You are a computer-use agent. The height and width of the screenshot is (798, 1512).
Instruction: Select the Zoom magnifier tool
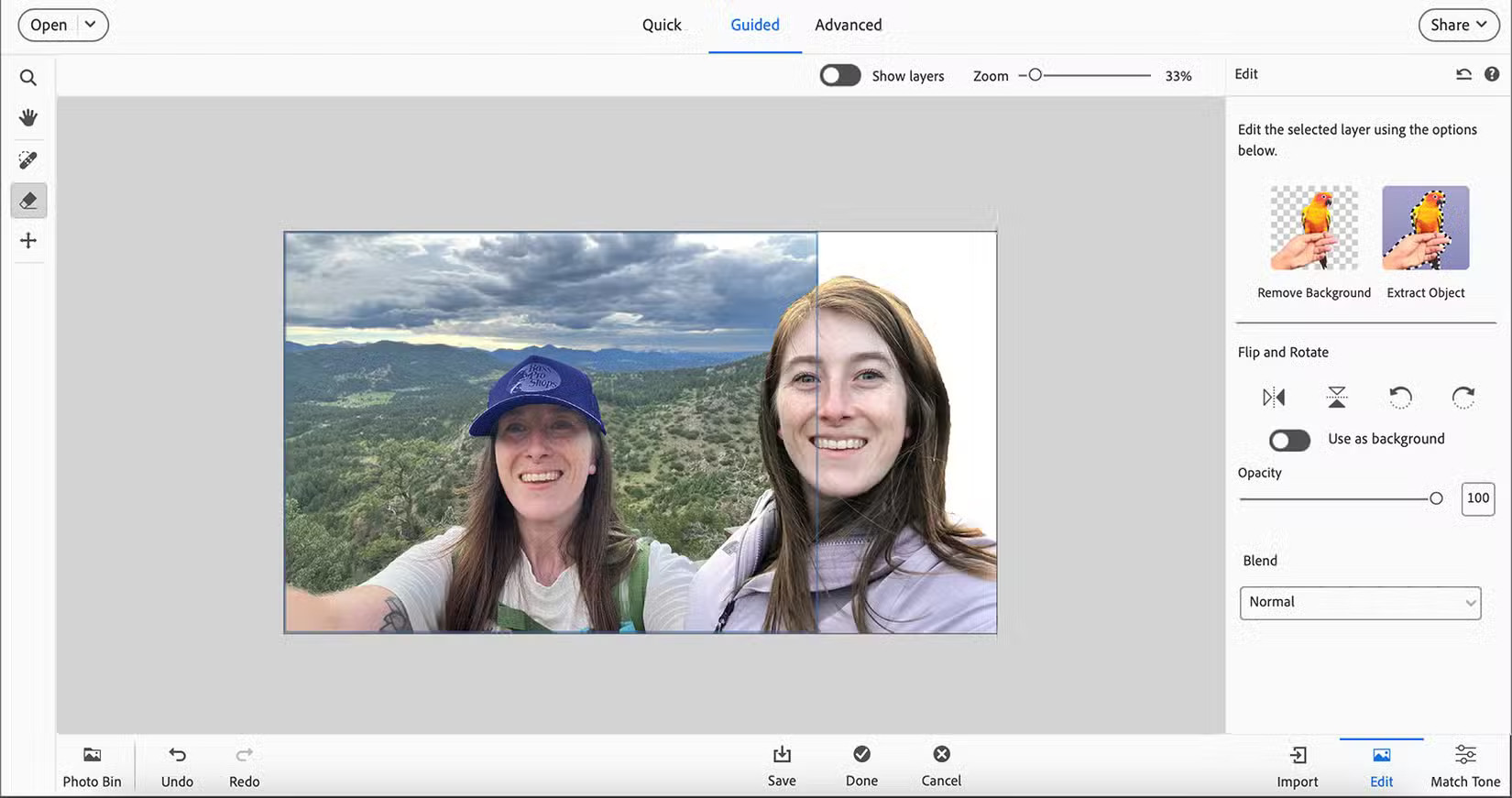point(28,78)
